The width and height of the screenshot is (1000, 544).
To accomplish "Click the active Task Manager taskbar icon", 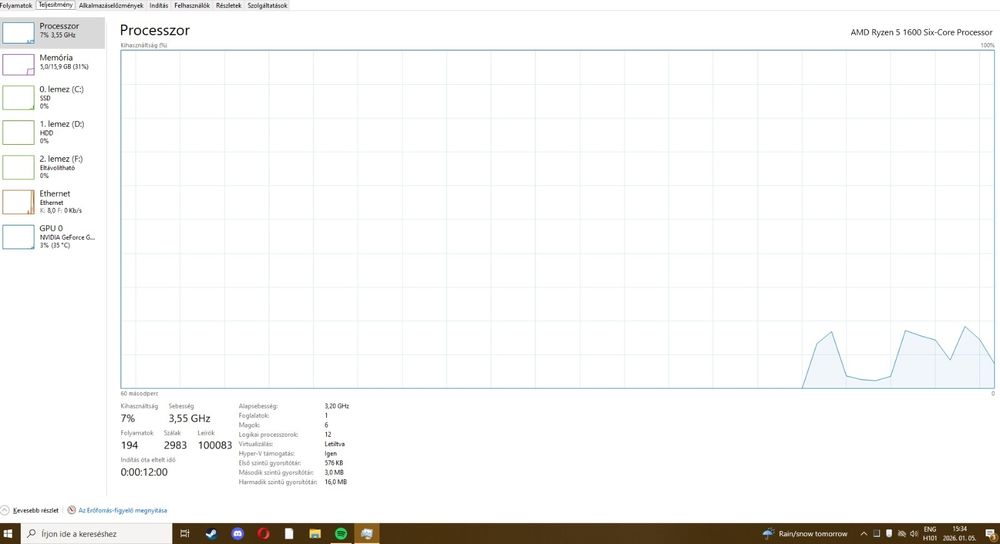I will pyautogui.click(x=367, y=534).
